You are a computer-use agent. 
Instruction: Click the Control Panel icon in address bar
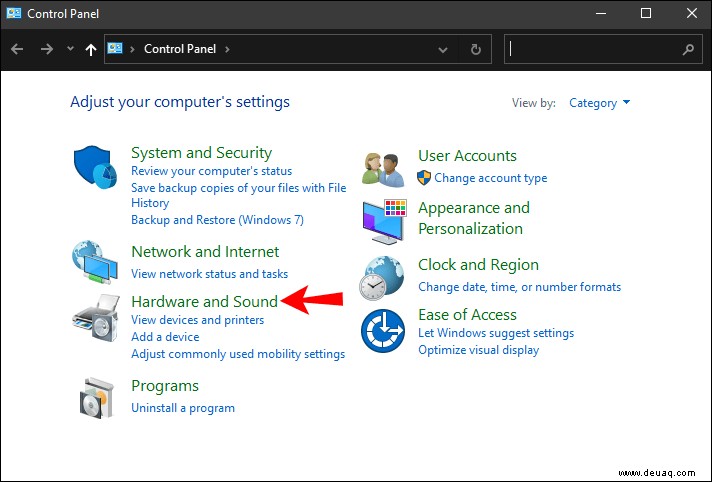[x=115, y=48]
